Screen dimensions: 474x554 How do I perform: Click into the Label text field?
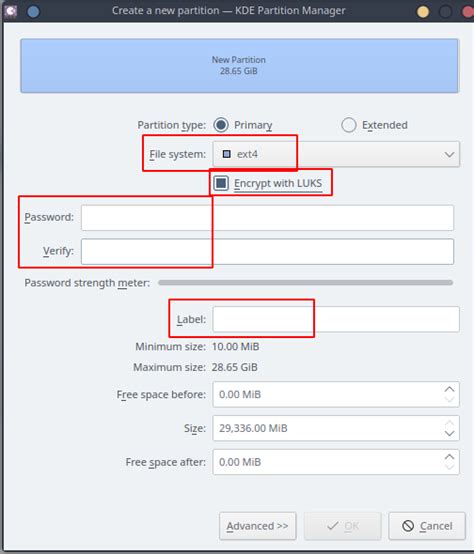tap(336, 319)
